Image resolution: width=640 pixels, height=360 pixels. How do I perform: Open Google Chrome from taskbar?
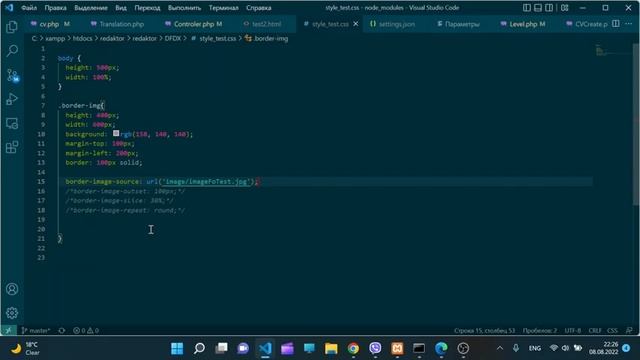(x=353, y=348)
